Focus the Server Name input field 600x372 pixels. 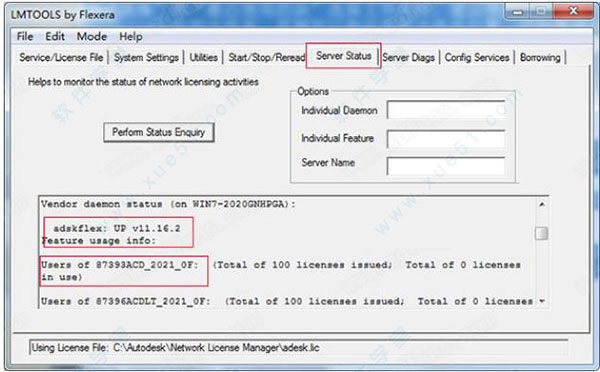[x=446, y=166]
